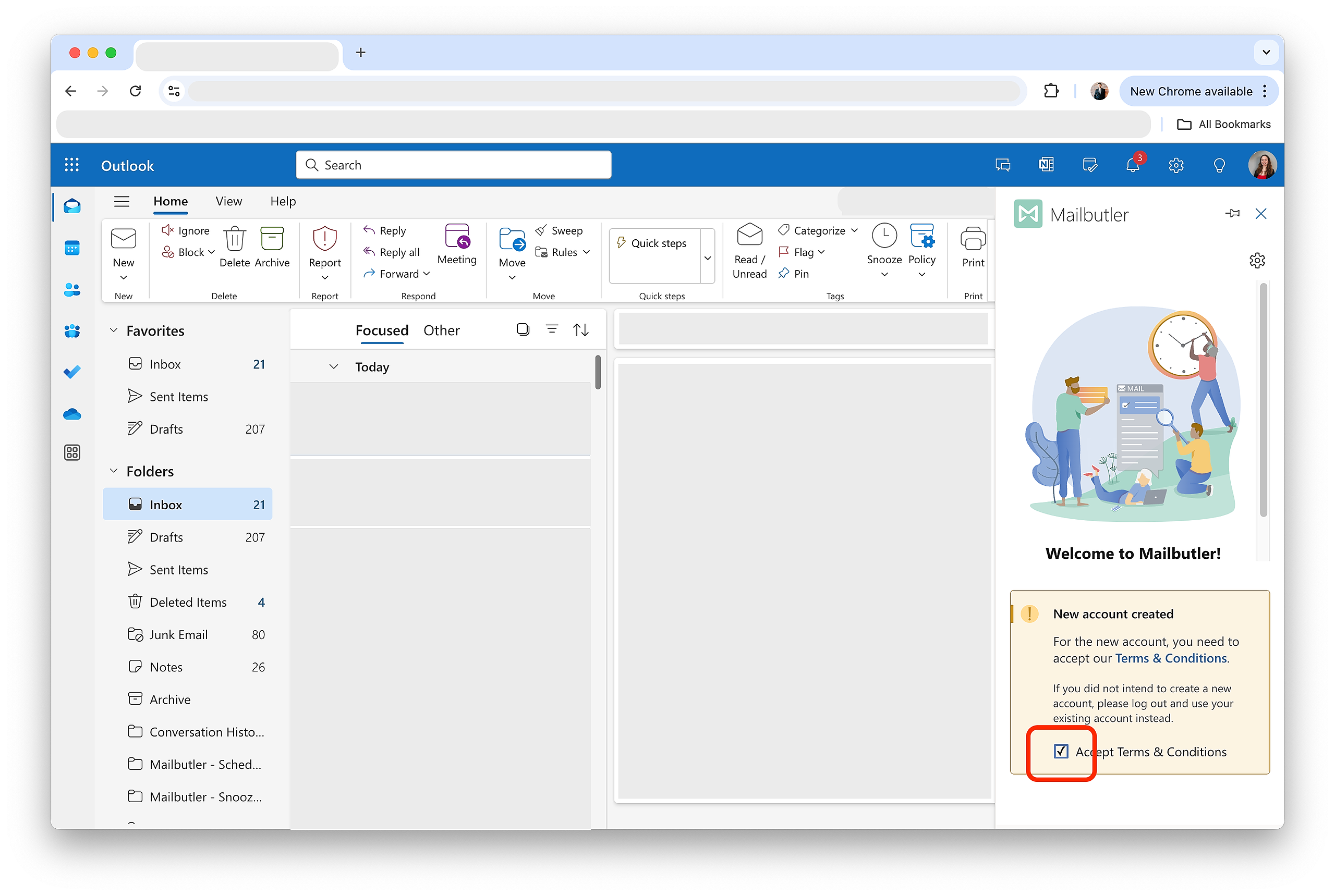Open the Groups module in left rail
1335x896 pixels.
tap(72, 331)
